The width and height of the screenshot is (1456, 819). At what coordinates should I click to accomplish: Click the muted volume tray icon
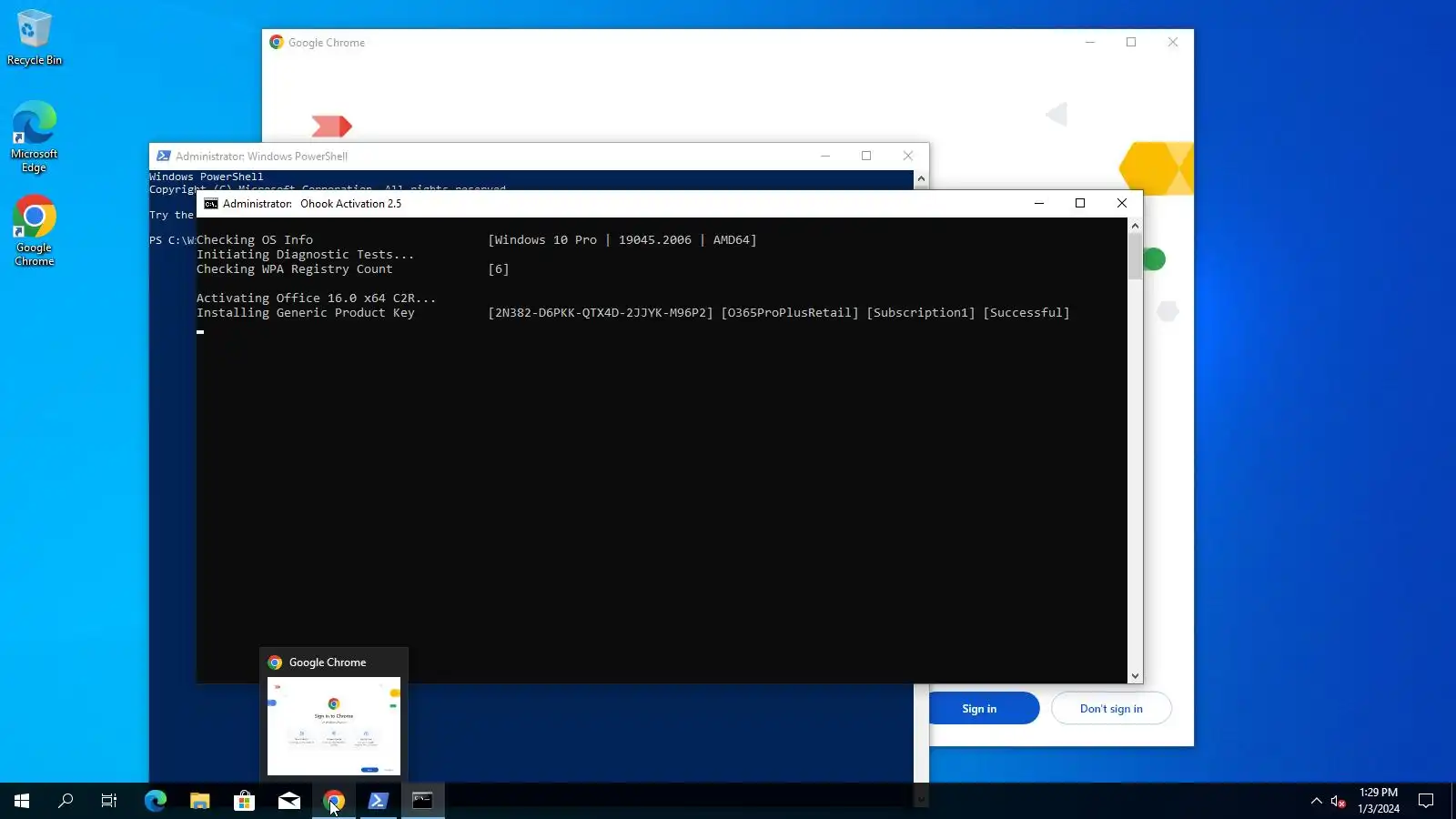[x=1338, y=801]
